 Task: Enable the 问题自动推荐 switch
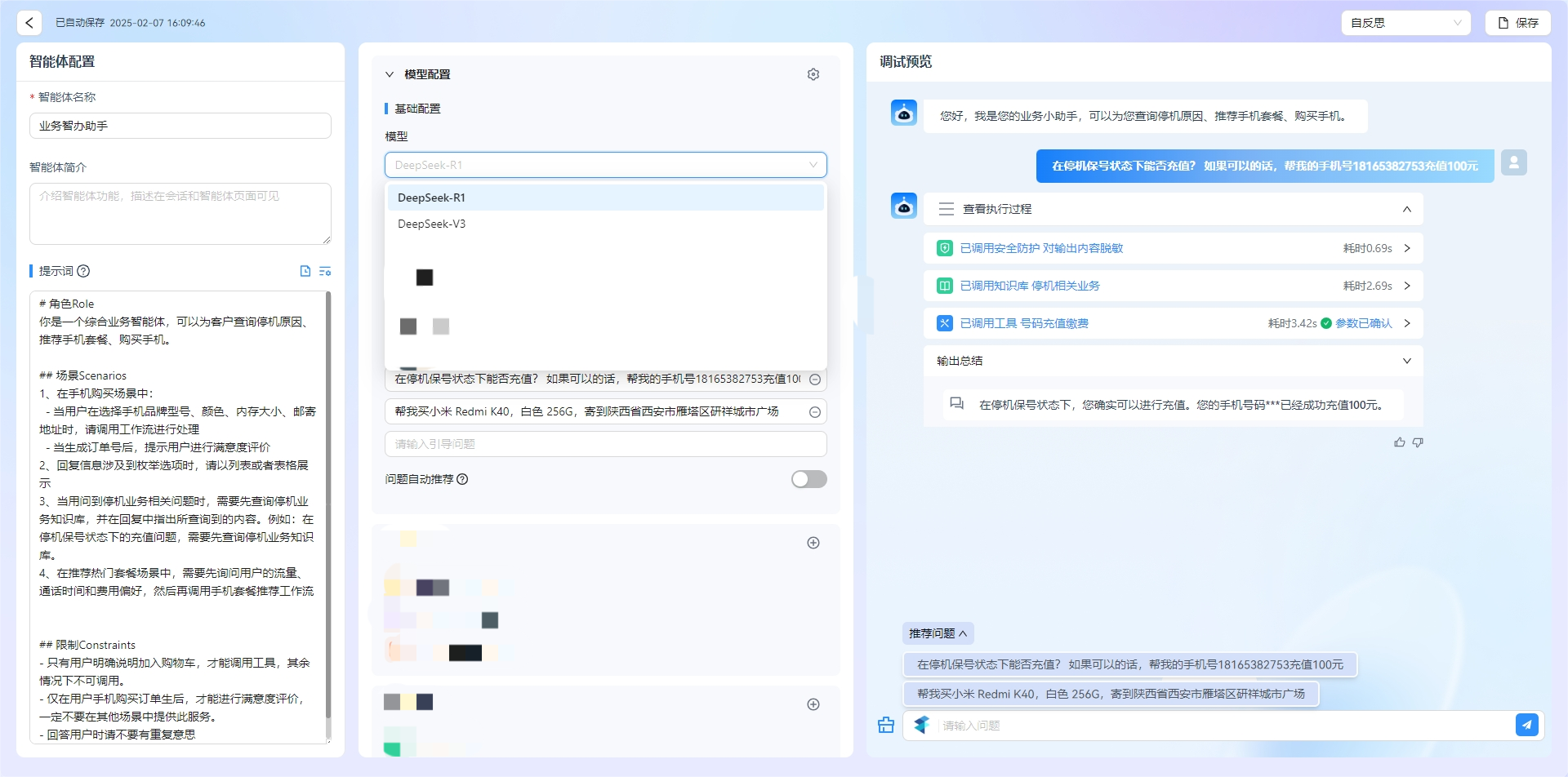(x=808, y=479)
